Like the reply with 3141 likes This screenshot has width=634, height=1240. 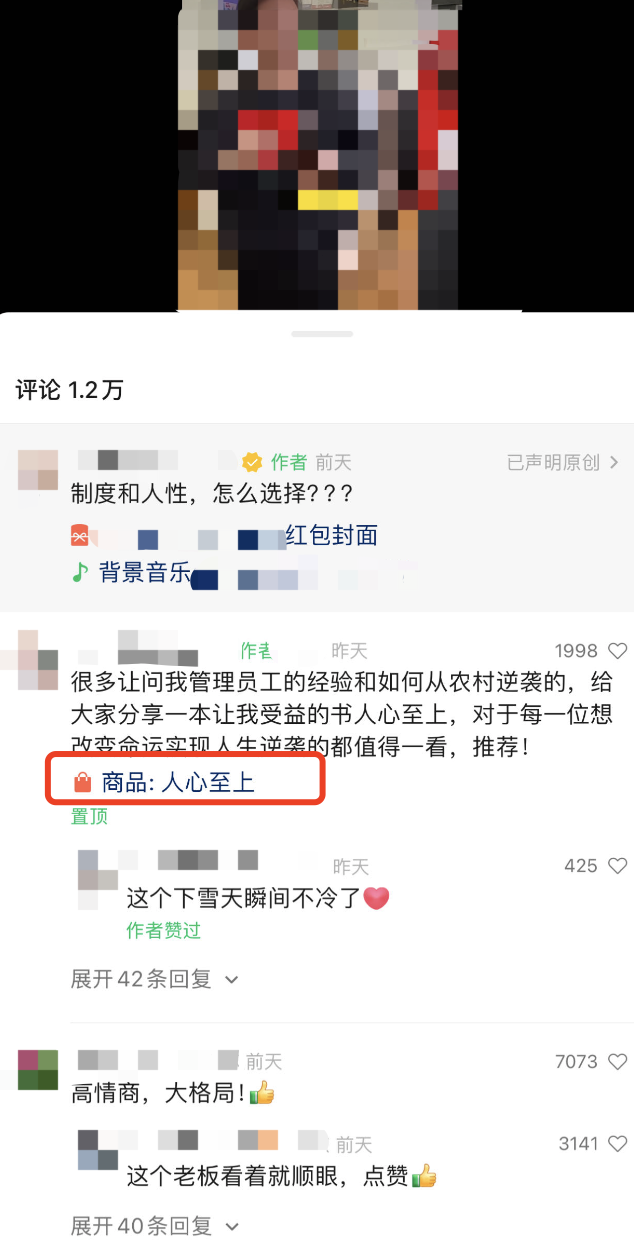618,1144
